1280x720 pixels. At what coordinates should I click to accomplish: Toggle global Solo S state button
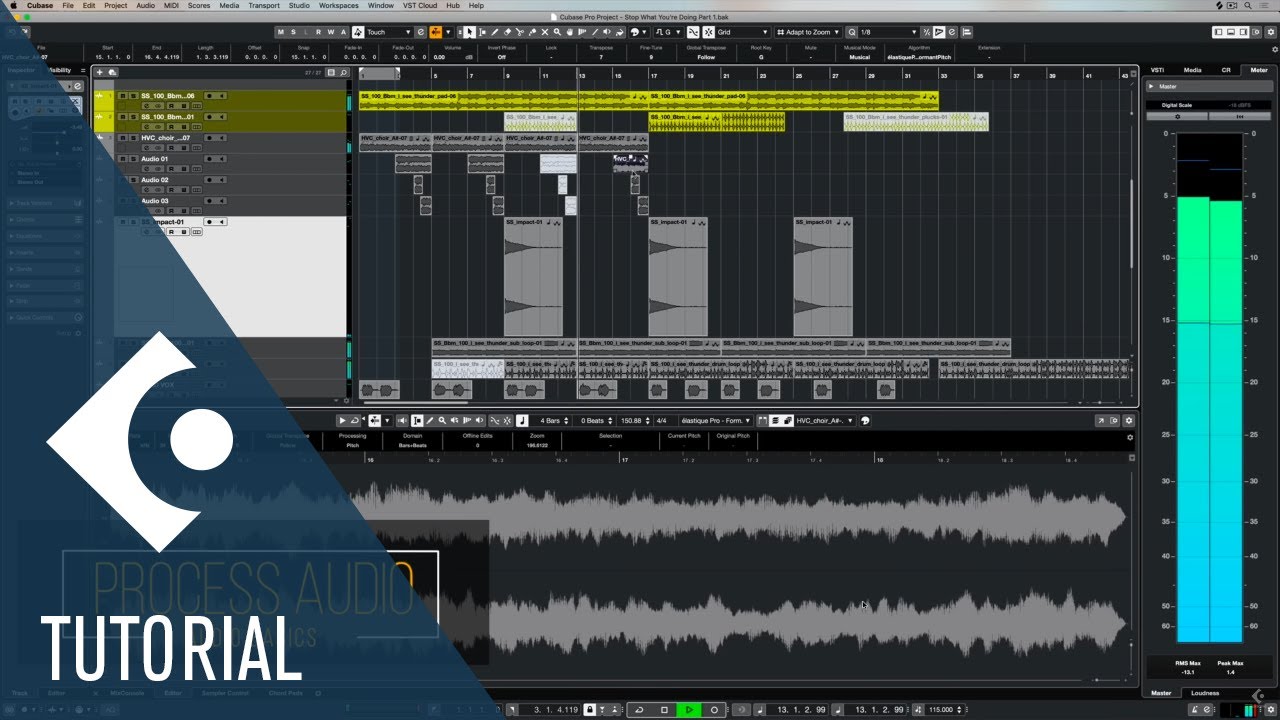(x=293, y=32)
